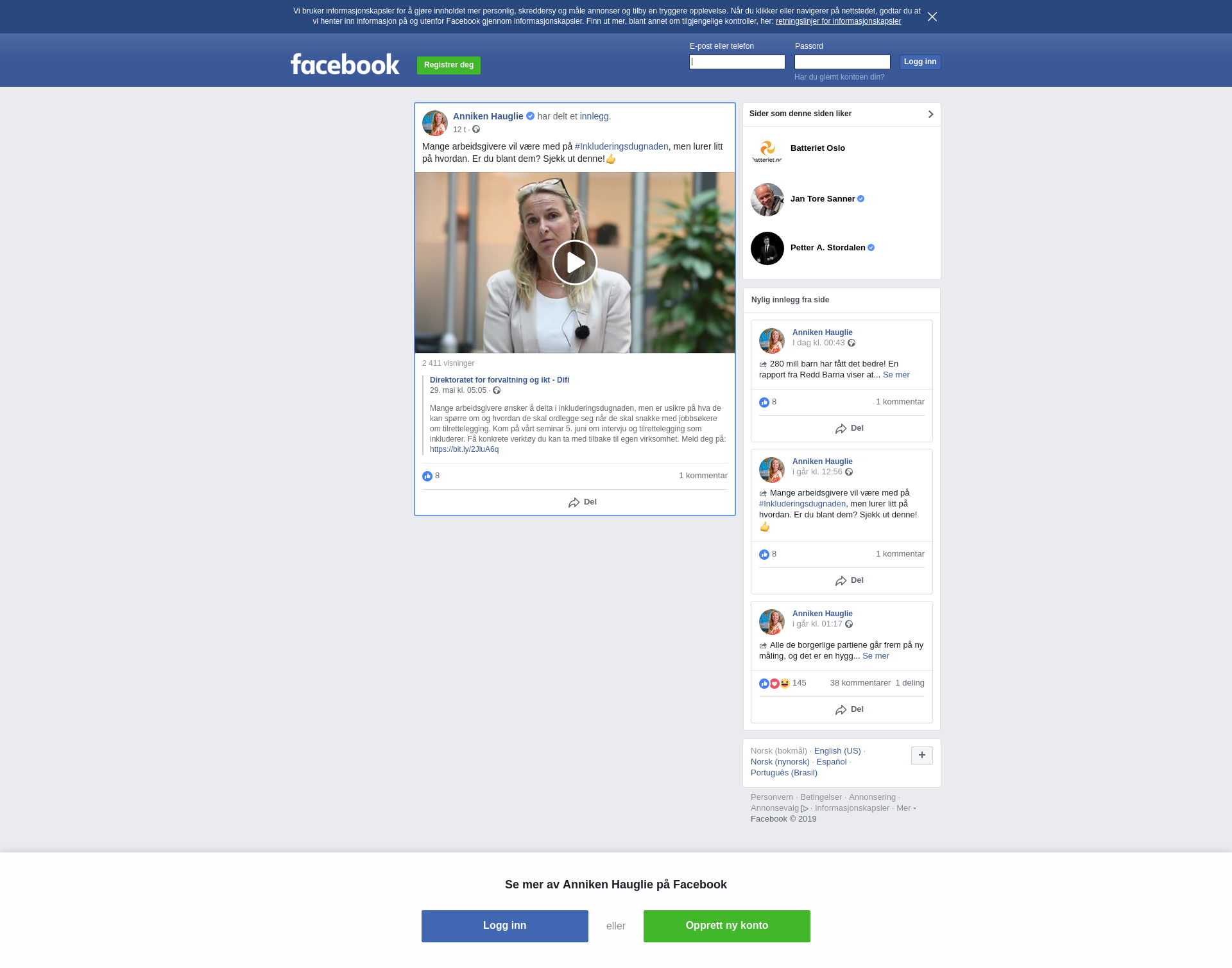Open the Batteriet Oslo page name
Screen dimensions: 1232x968
pos(817,148)
